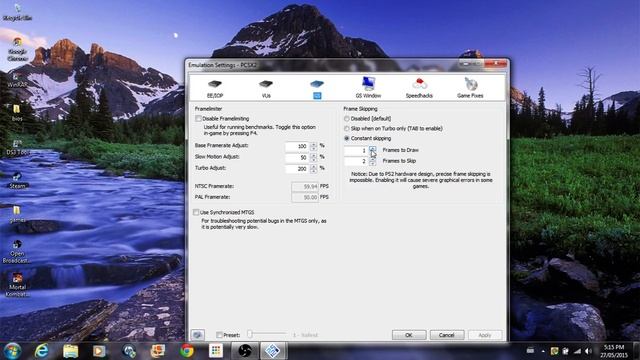Image resolution: width=640 pixels, height=360 pixels.
Task: Select the Steam desktop shortcut
Action: tap(17, 180)
